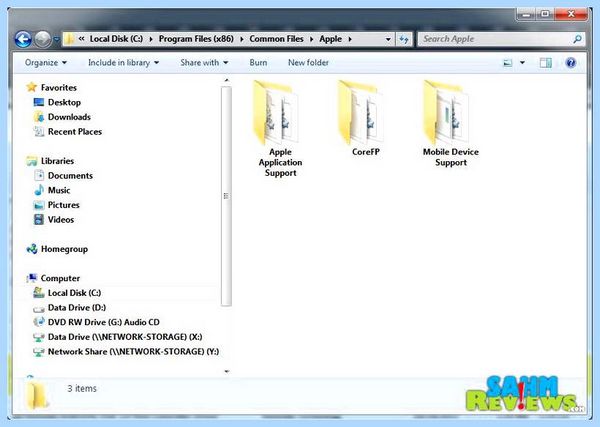Image resolution: width=600 pixels, height=427 pixels.
Task: Open Include in library menu
Action: 123,62
